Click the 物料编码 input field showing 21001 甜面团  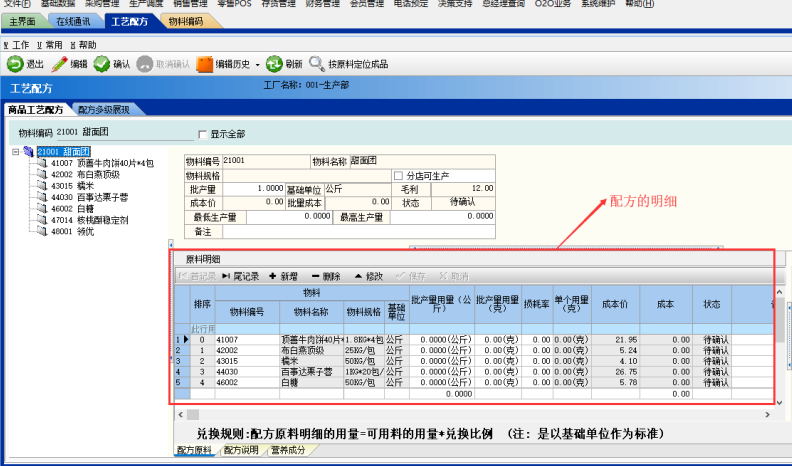pyautogui.click(x=124, y=133)
